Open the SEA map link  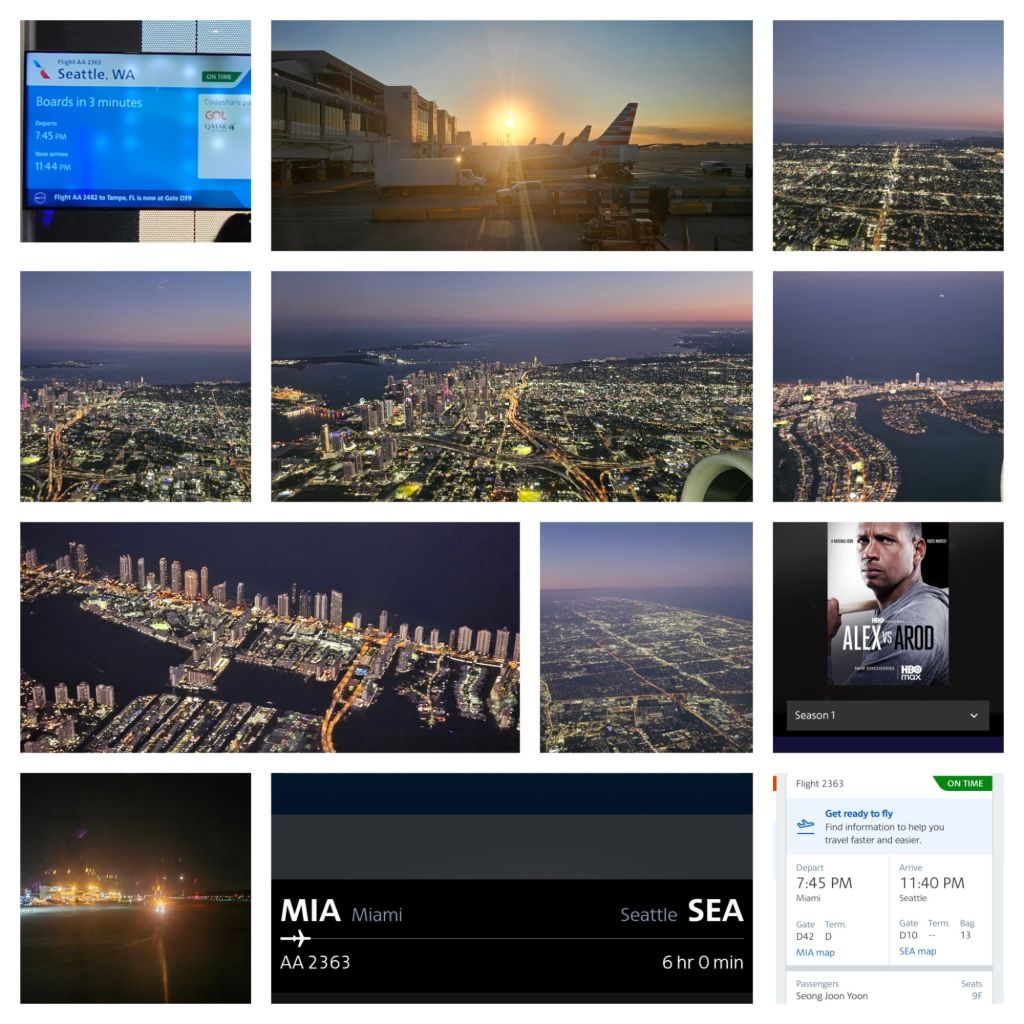pos(917,951)
